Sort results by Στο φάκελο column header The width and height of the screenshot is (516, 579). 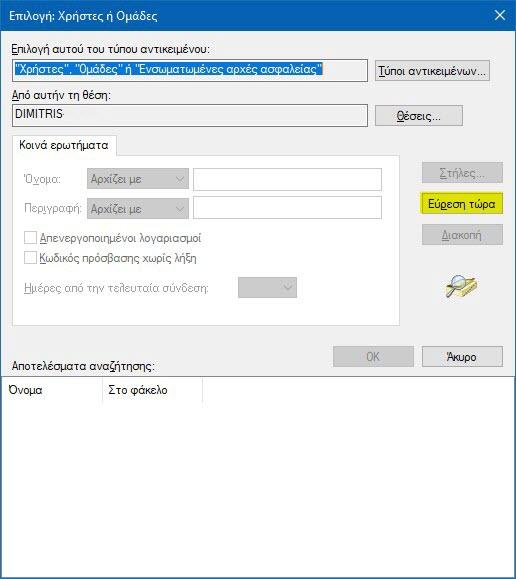tap(152, 390)
